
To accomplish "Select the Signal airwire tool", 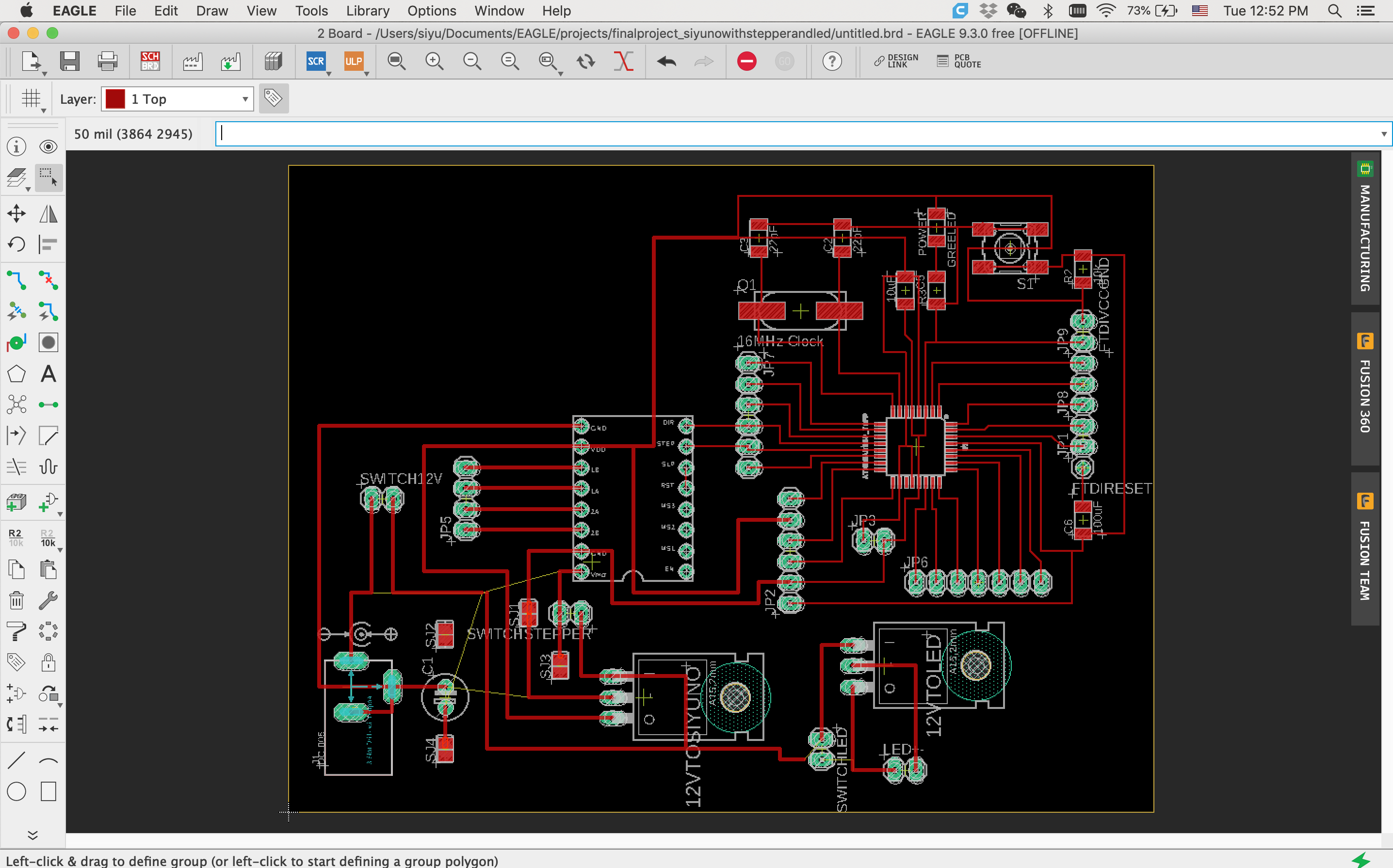I will [48, 405].
